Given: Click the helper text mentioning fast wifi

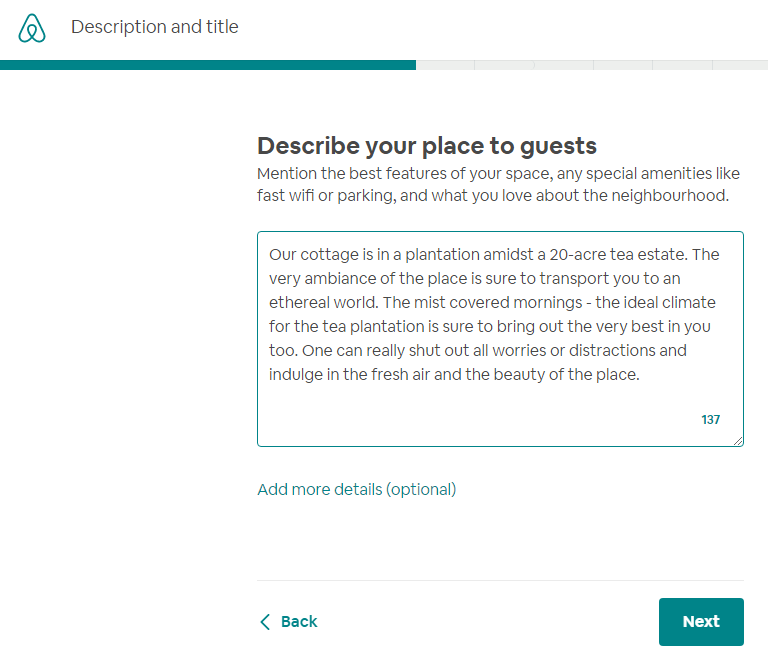Looking at the screenshot, I should [498, 184].
